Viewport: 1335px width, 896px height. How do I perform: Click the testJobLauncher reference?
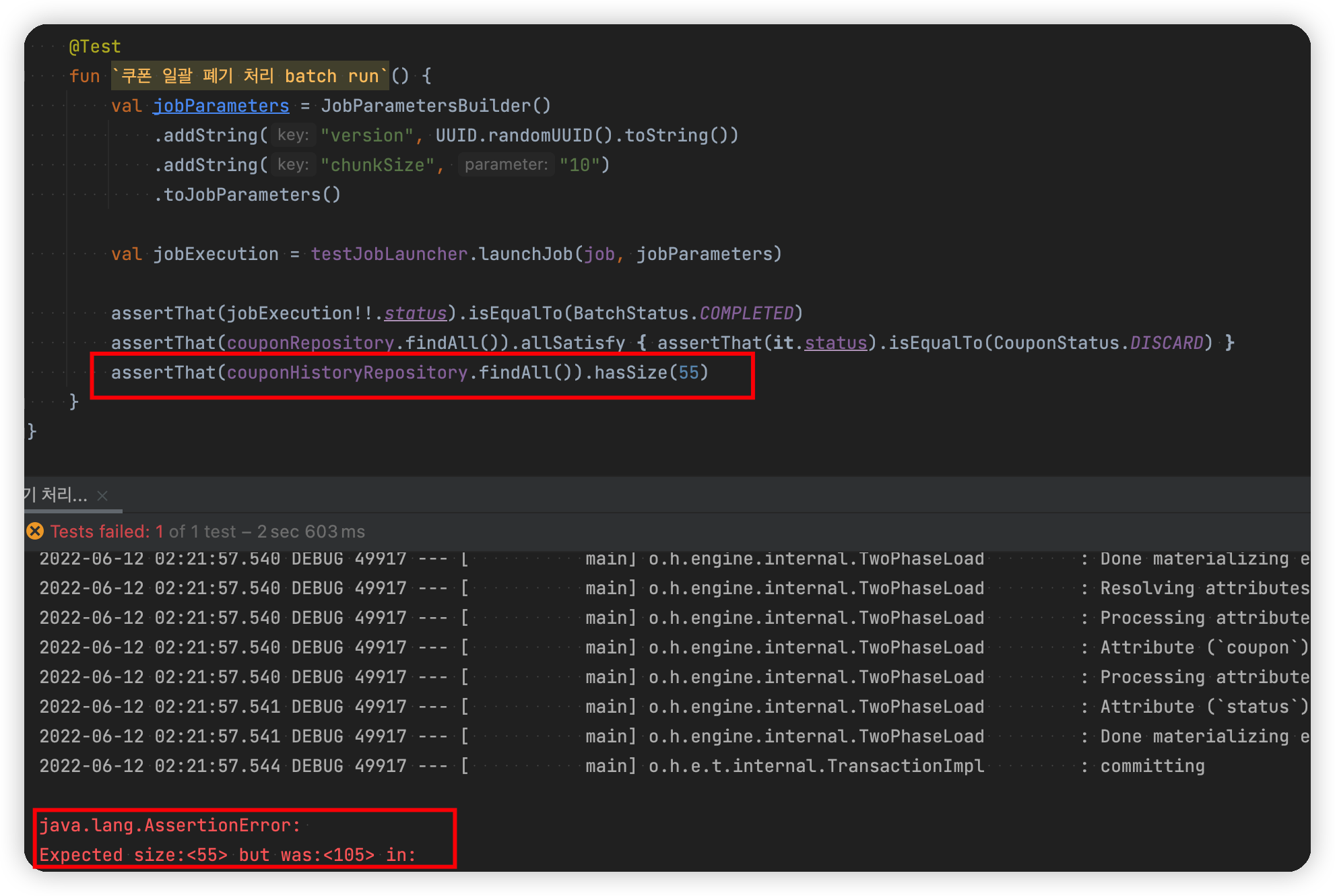coord(389,254)
